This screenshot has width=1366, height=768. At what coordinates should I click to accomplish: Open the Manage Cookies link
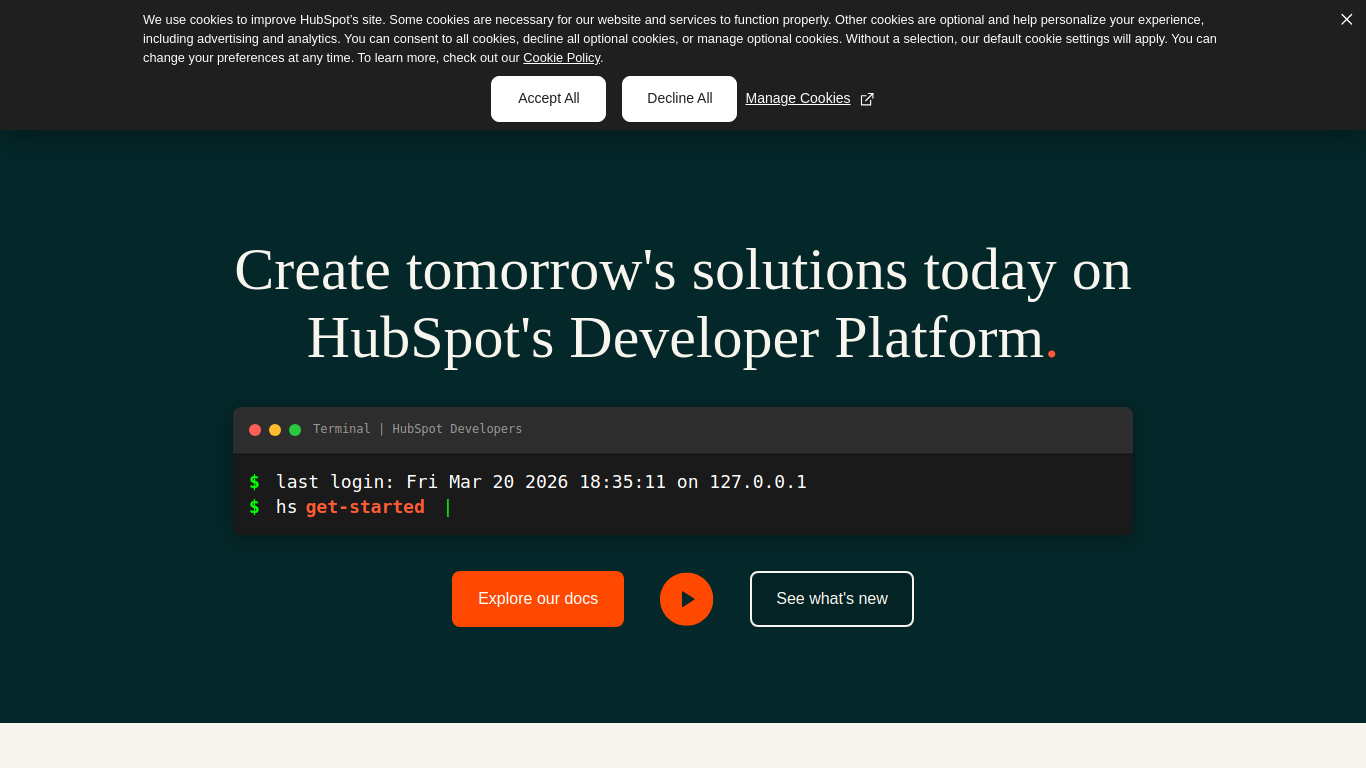click(x=798, y=98)
